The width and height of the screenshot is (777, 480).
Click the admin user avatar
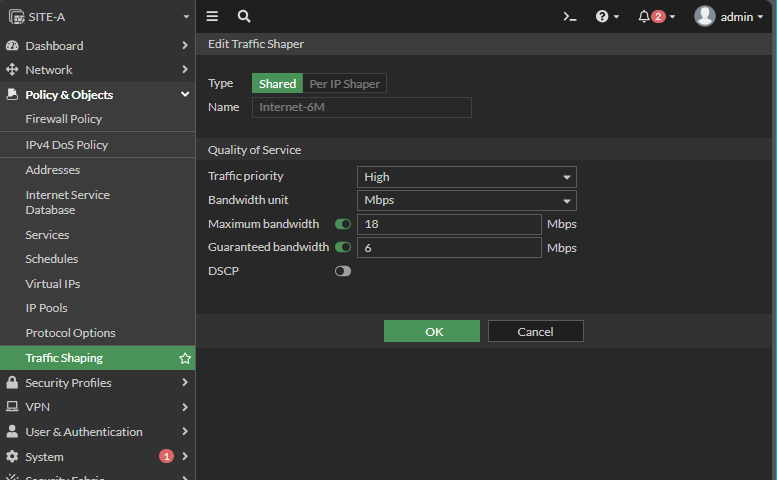tap(705, 17)
